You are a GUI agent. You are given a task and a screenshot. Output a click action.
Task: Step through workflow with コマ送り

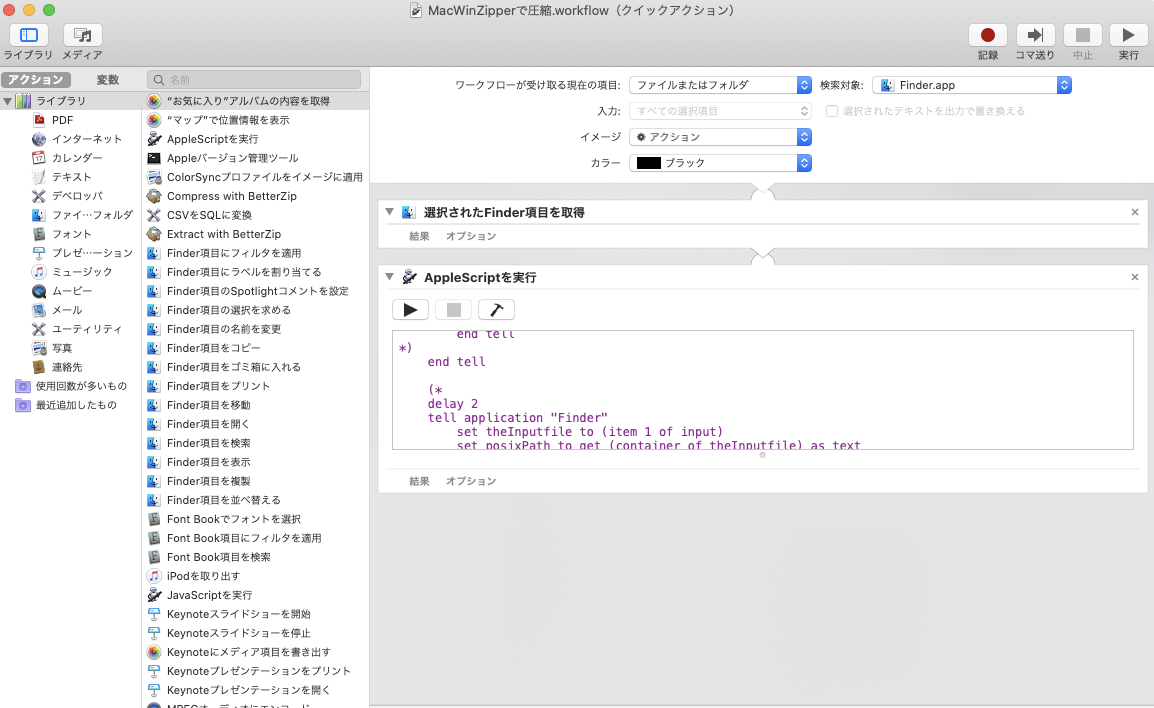[1035, 35]
